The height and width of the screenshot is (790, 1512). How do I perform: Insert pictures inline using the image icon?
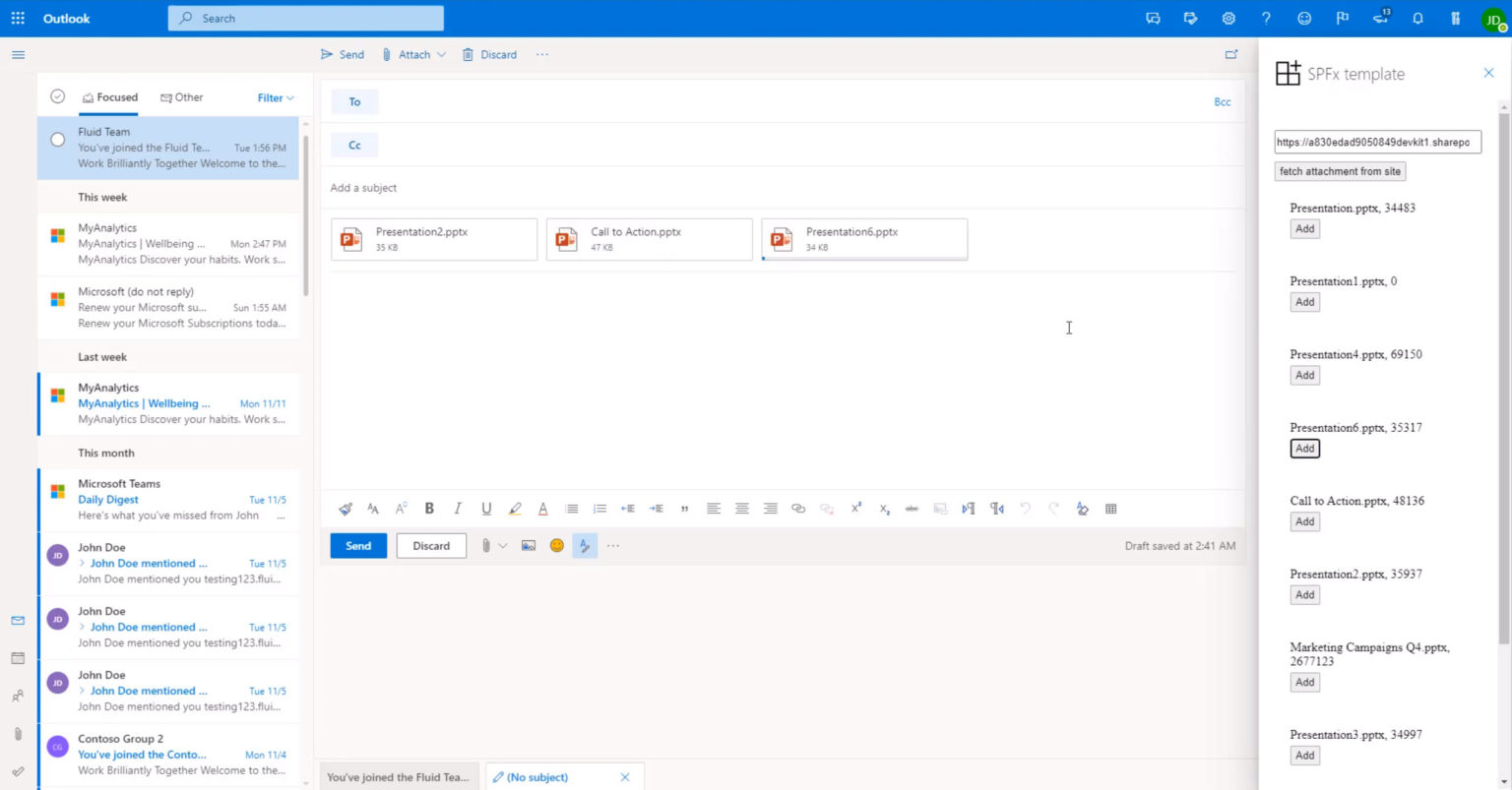coord(529,546)
